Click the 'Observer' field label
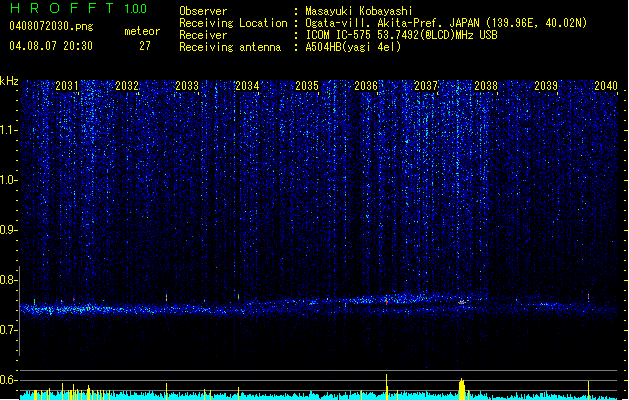Image resolution: width=629 pixels, height=400 pixels. coord(203,11)
